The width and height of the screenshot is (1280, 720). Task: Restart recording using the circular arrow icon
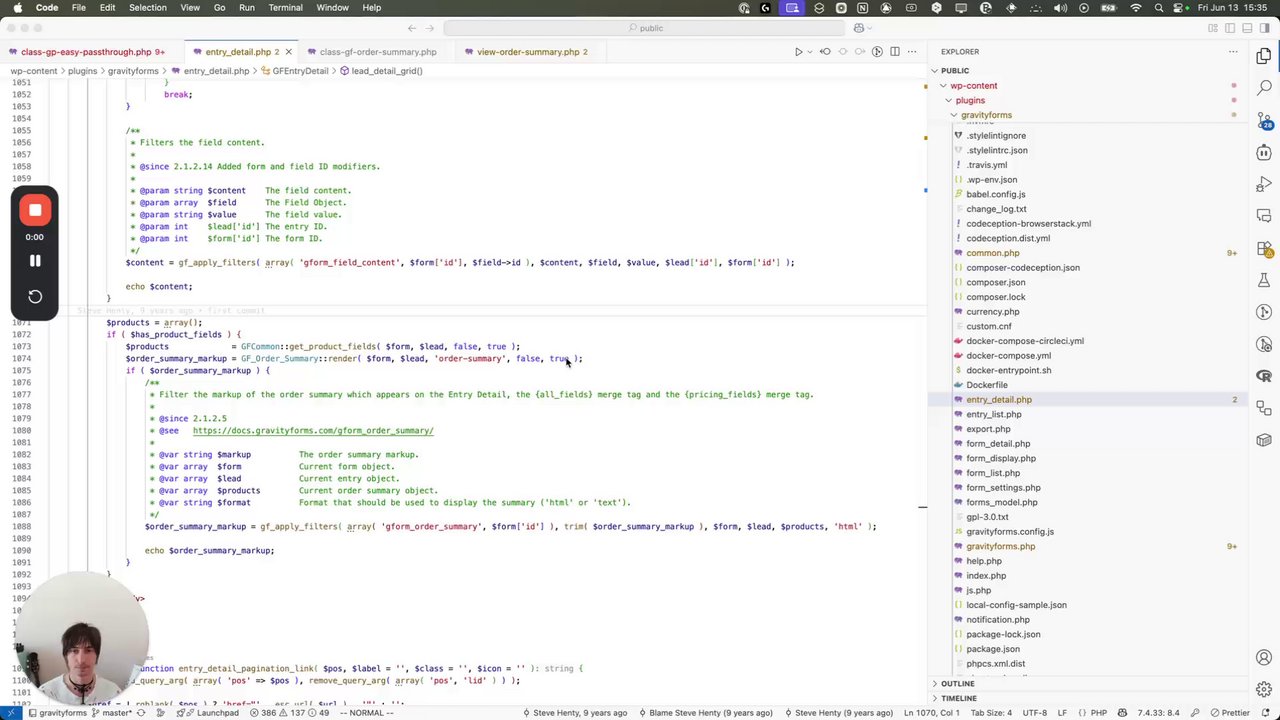(x=35, y=297)
